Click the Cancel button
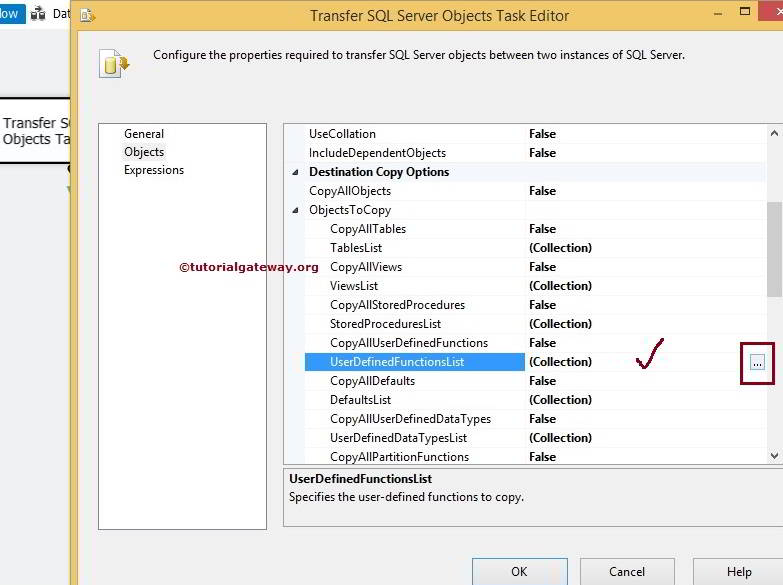783x585 pixels. (627, 572)
